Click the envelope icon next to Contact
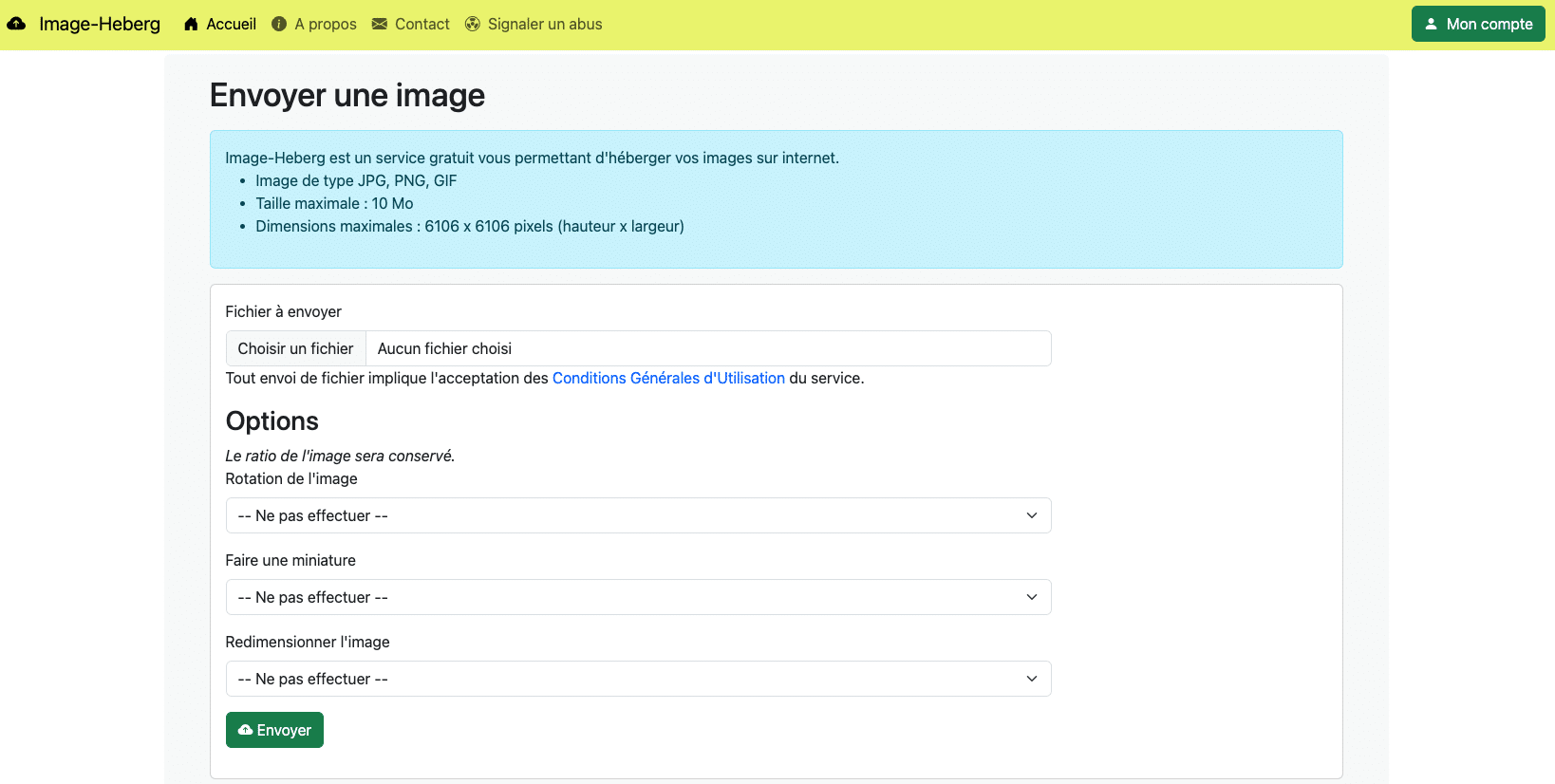1555x784 pixels. (380, 24)
